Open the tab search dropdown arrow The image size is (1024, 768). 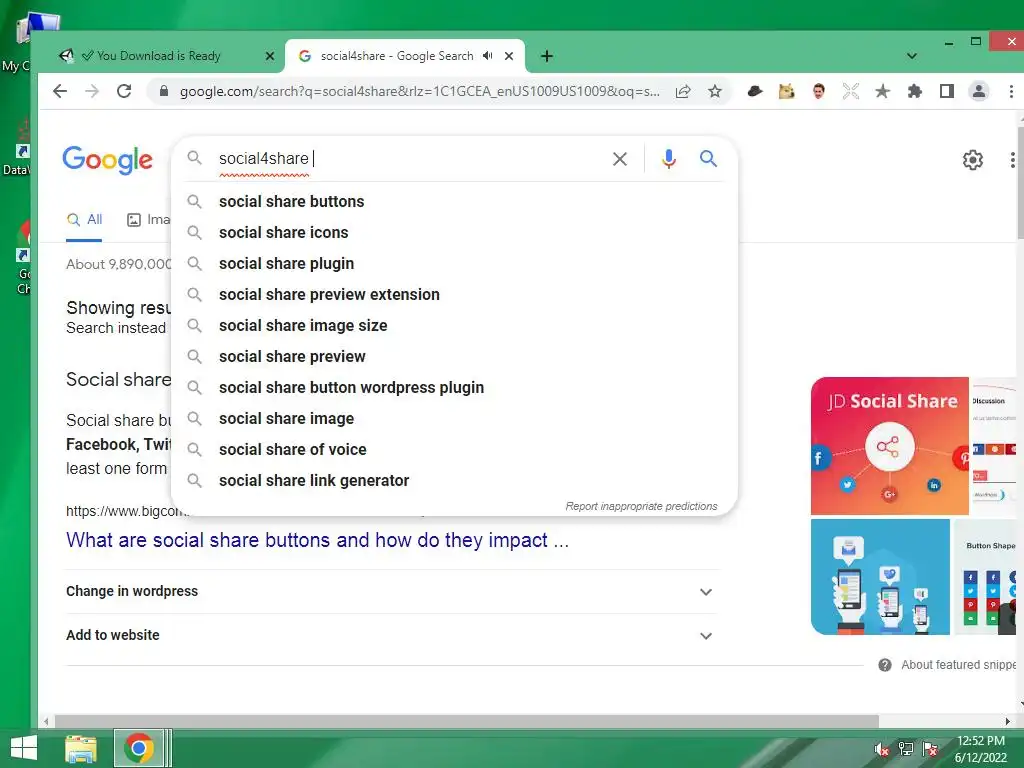[912, 56]
